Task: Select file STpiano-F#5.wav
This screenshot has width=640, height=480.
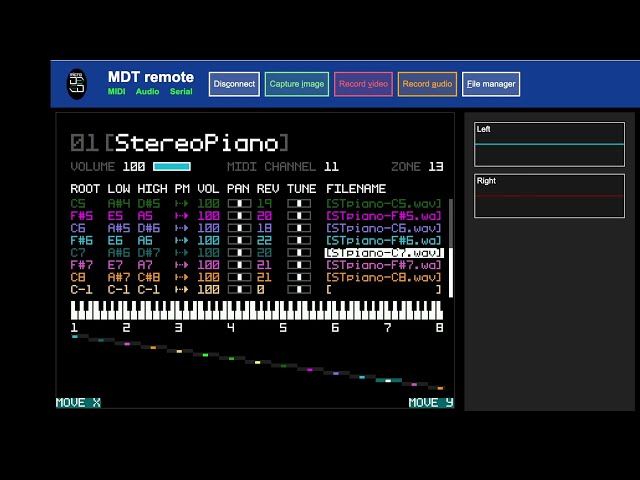Action: click(x=384, y=216)
